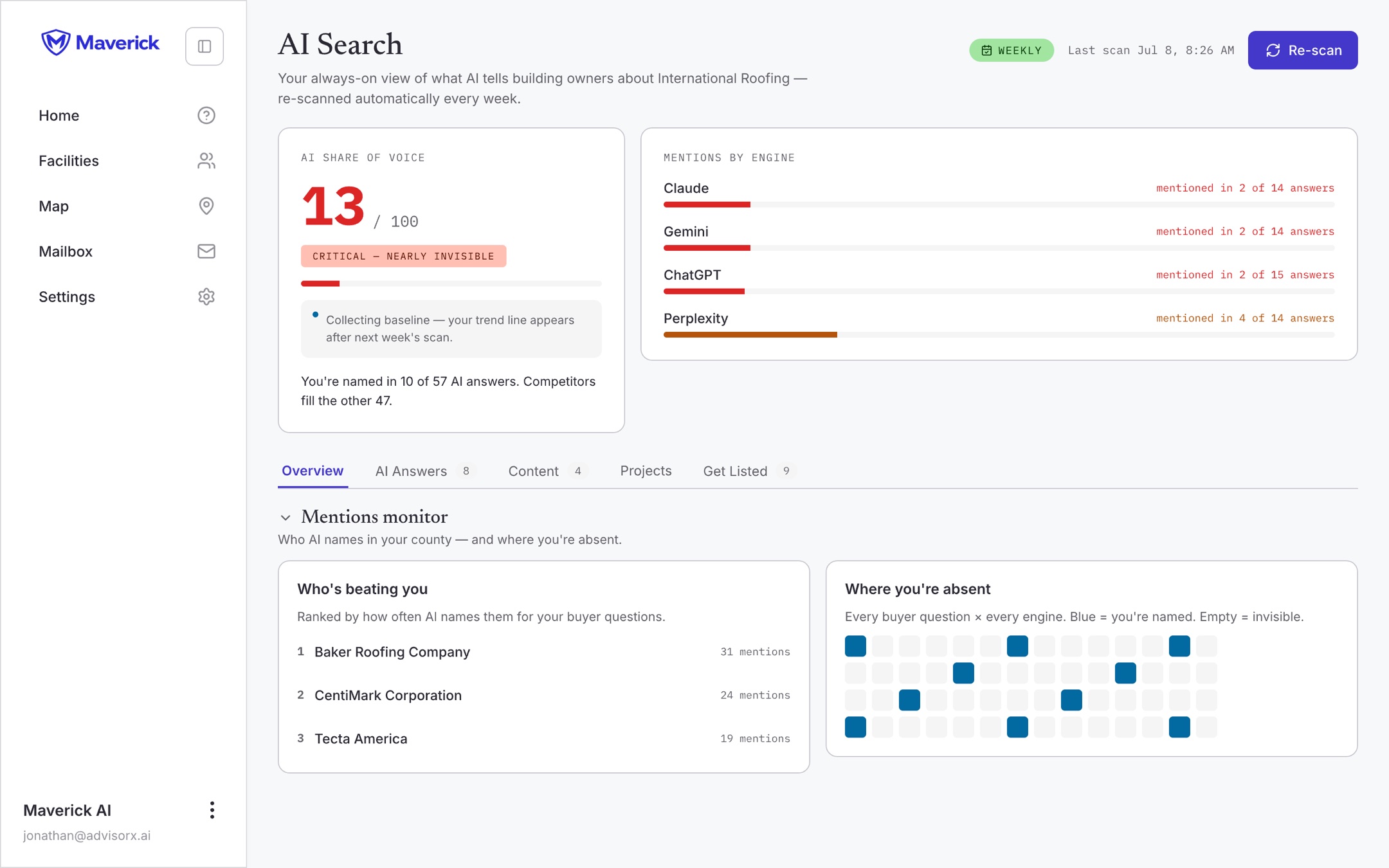Screen dimensions: 1389x868
Task: Click '19 mentions' count
Action: (x=755, y=738)
